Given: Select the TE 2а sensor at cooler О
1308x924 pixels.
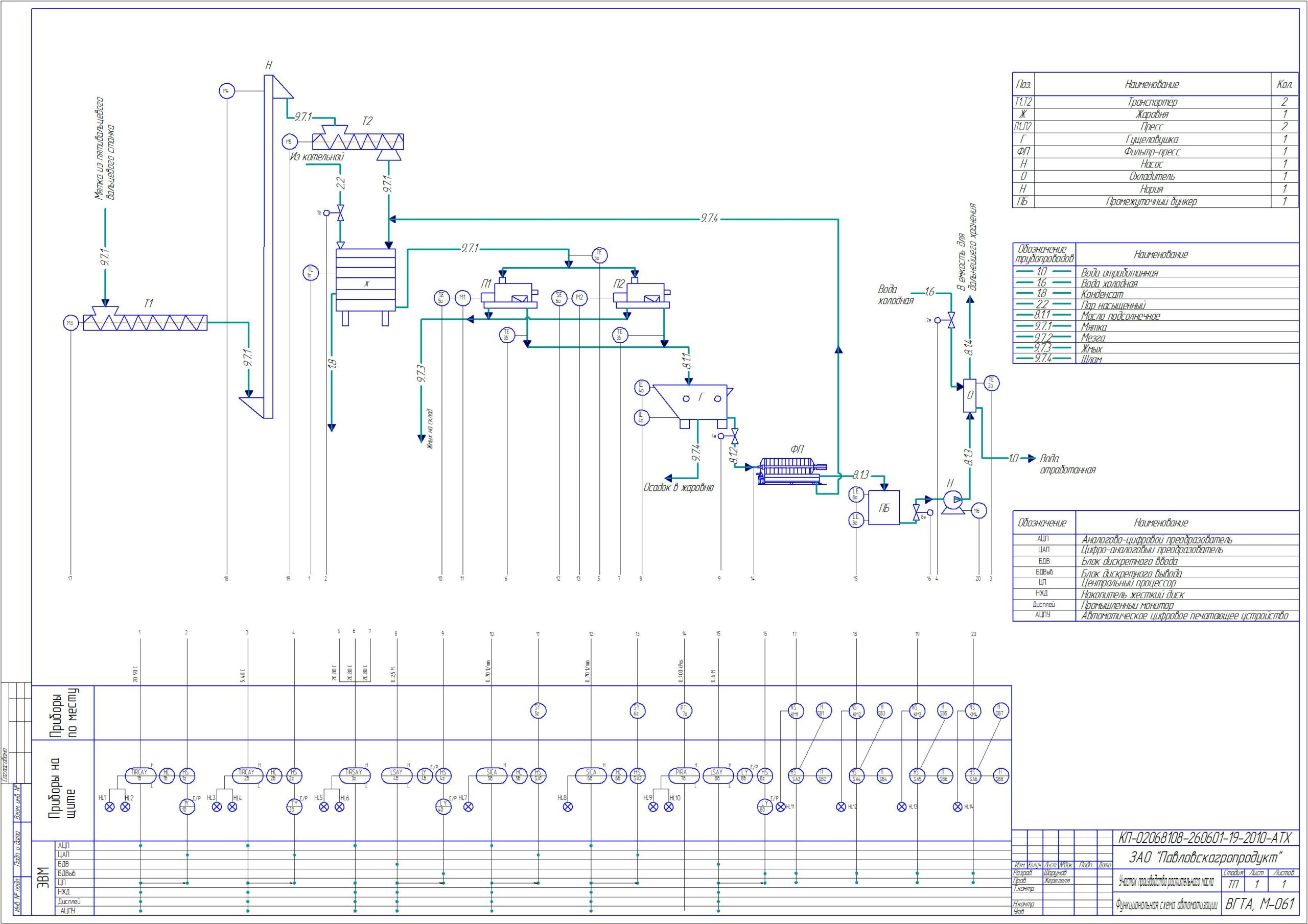Looking at the screenshot, I should click(x=991, y=383).
